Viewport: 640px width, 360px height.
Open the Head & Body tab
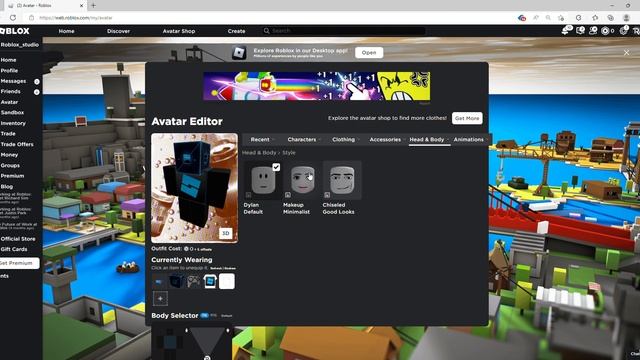(429, 140)
